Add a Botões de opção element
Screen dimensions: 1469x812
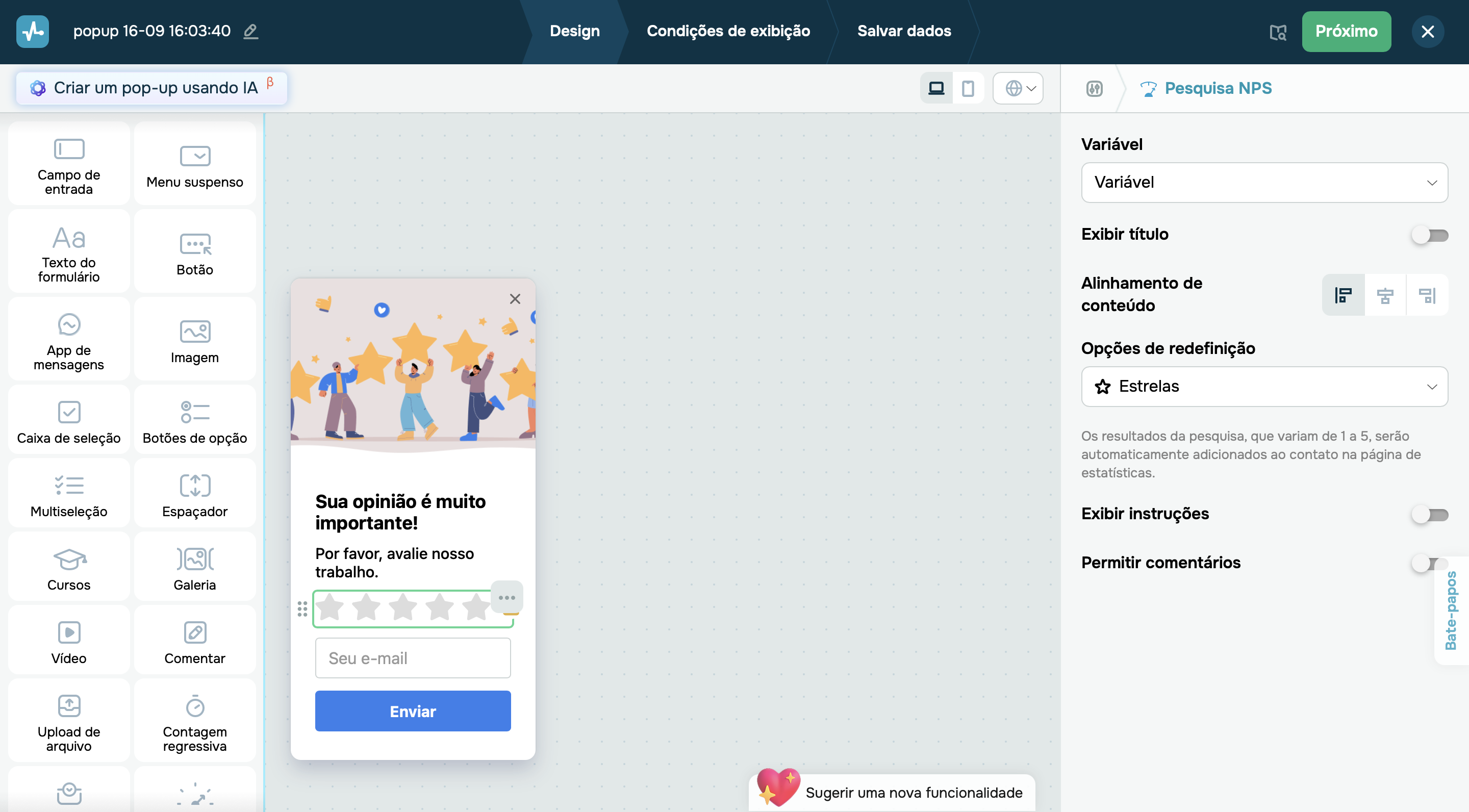194,420
